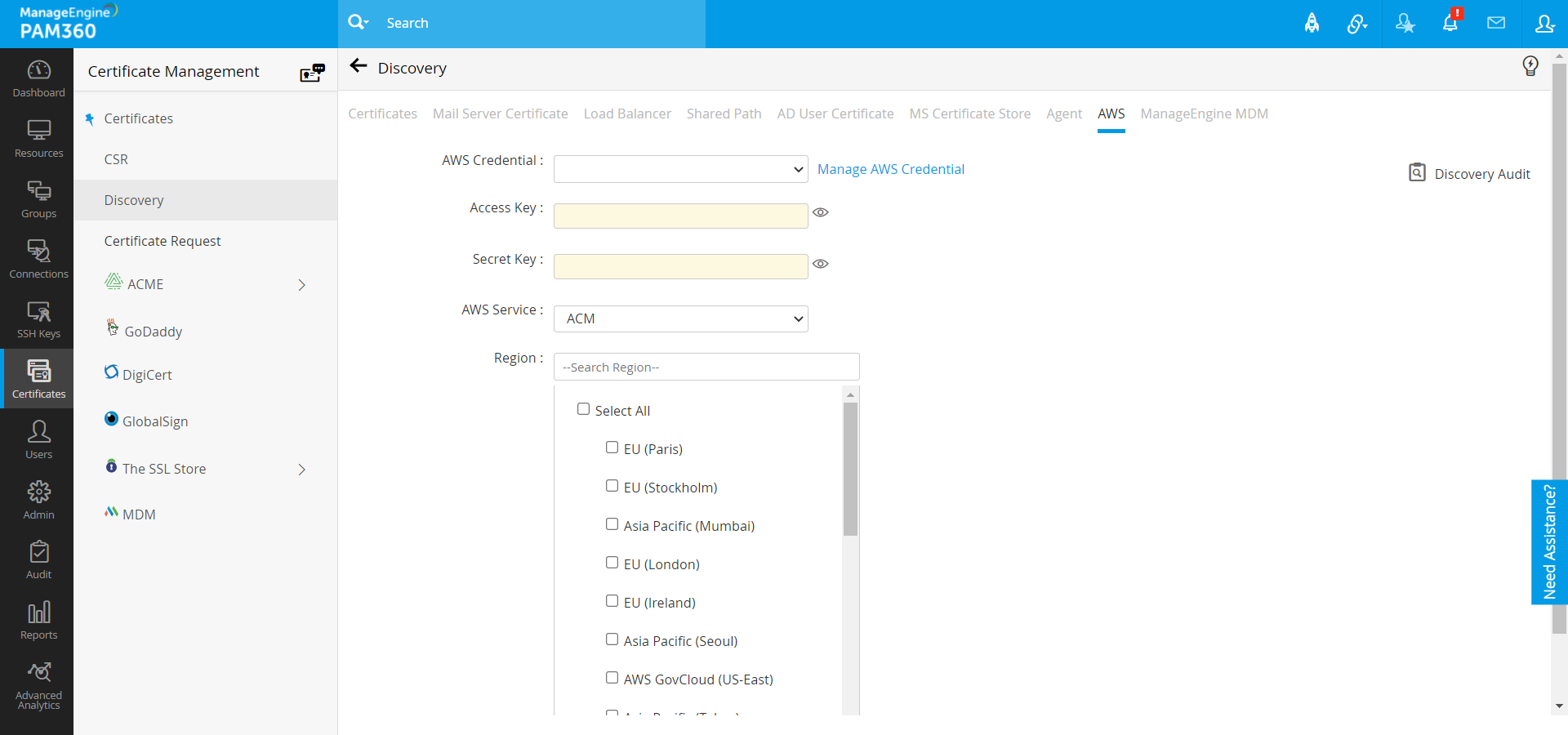Open the AWS Service dropdown
Viewport: 1568px width, 735px height.
680,318
